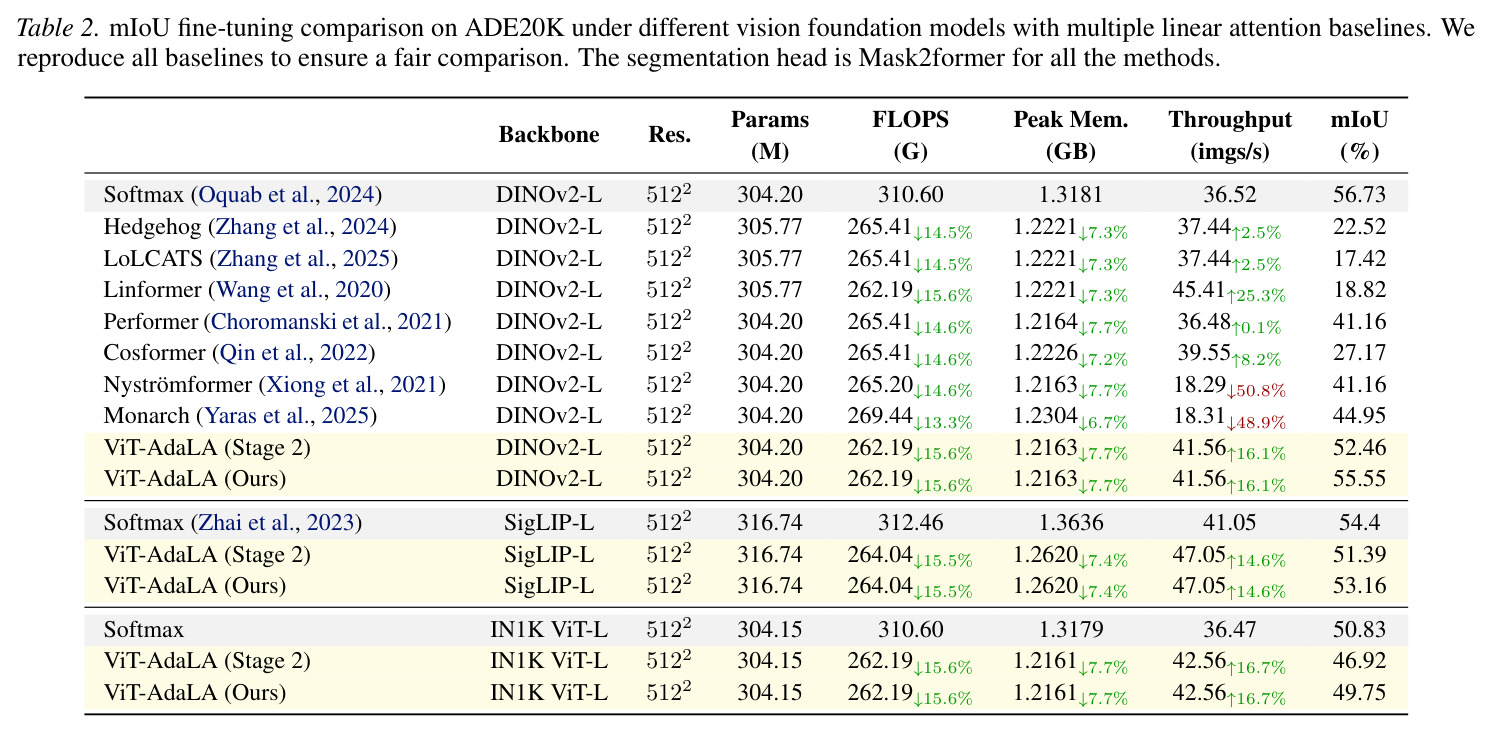Click the Peak Mem. (GB) column header
This screenshot has height=732, width=1491.
pos(1071,136)
